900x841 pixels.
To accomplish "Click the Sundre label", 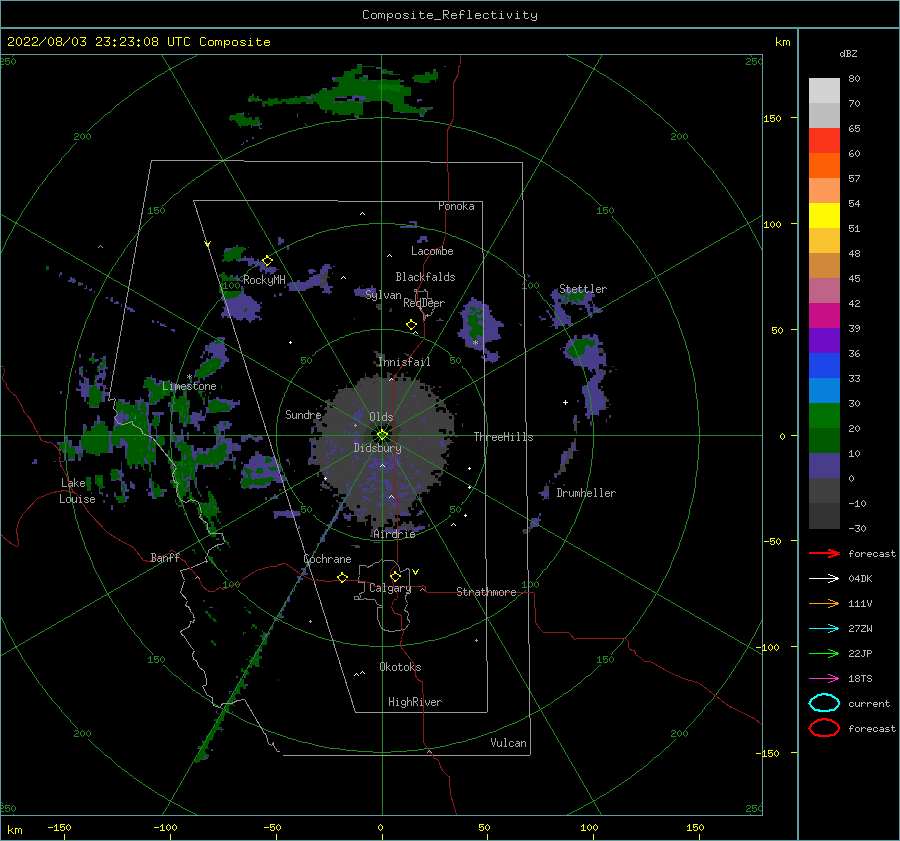I will tap(303, 414).
